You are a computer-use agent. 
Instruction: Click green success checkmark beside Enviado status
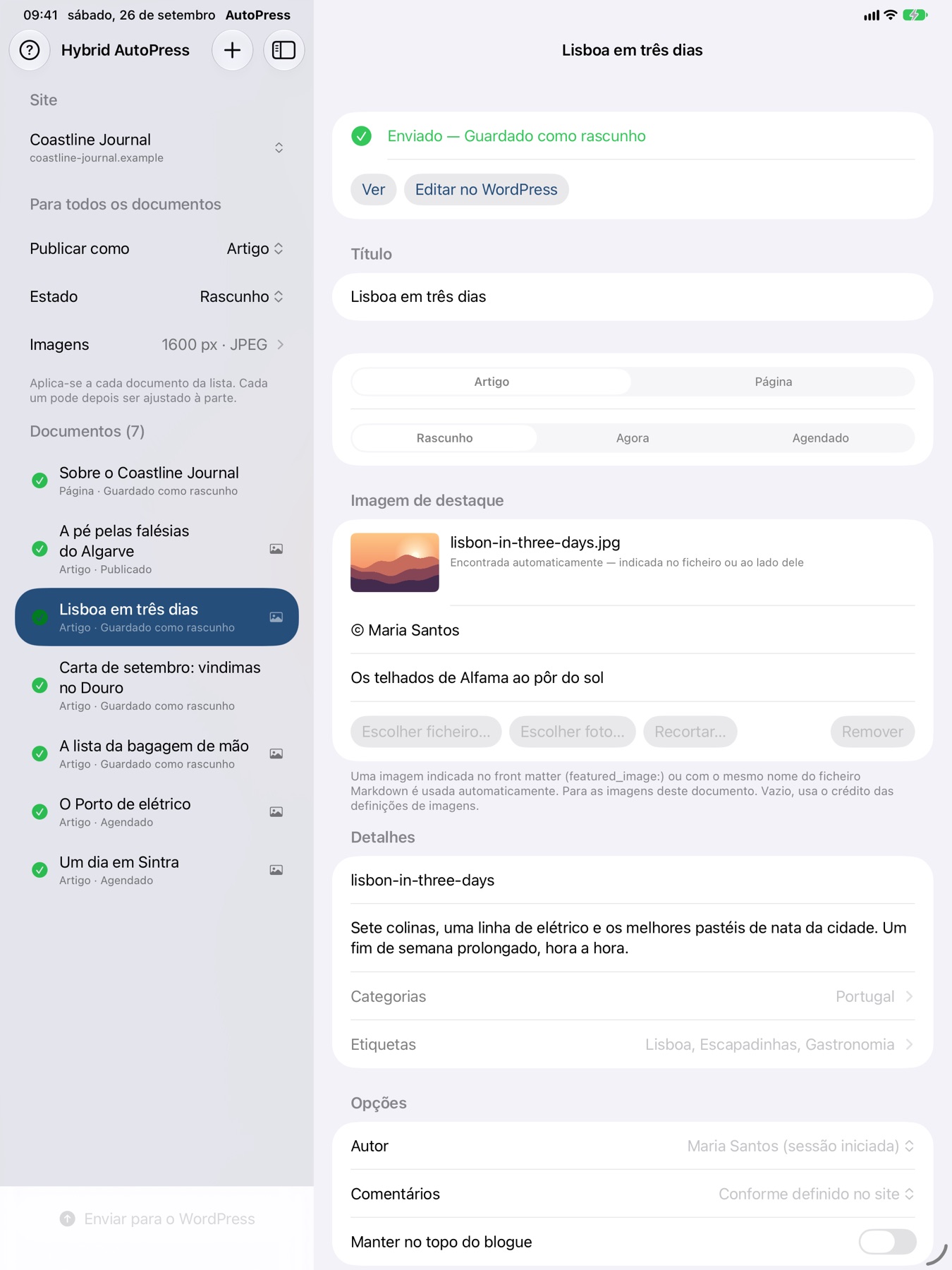[362, 136]
